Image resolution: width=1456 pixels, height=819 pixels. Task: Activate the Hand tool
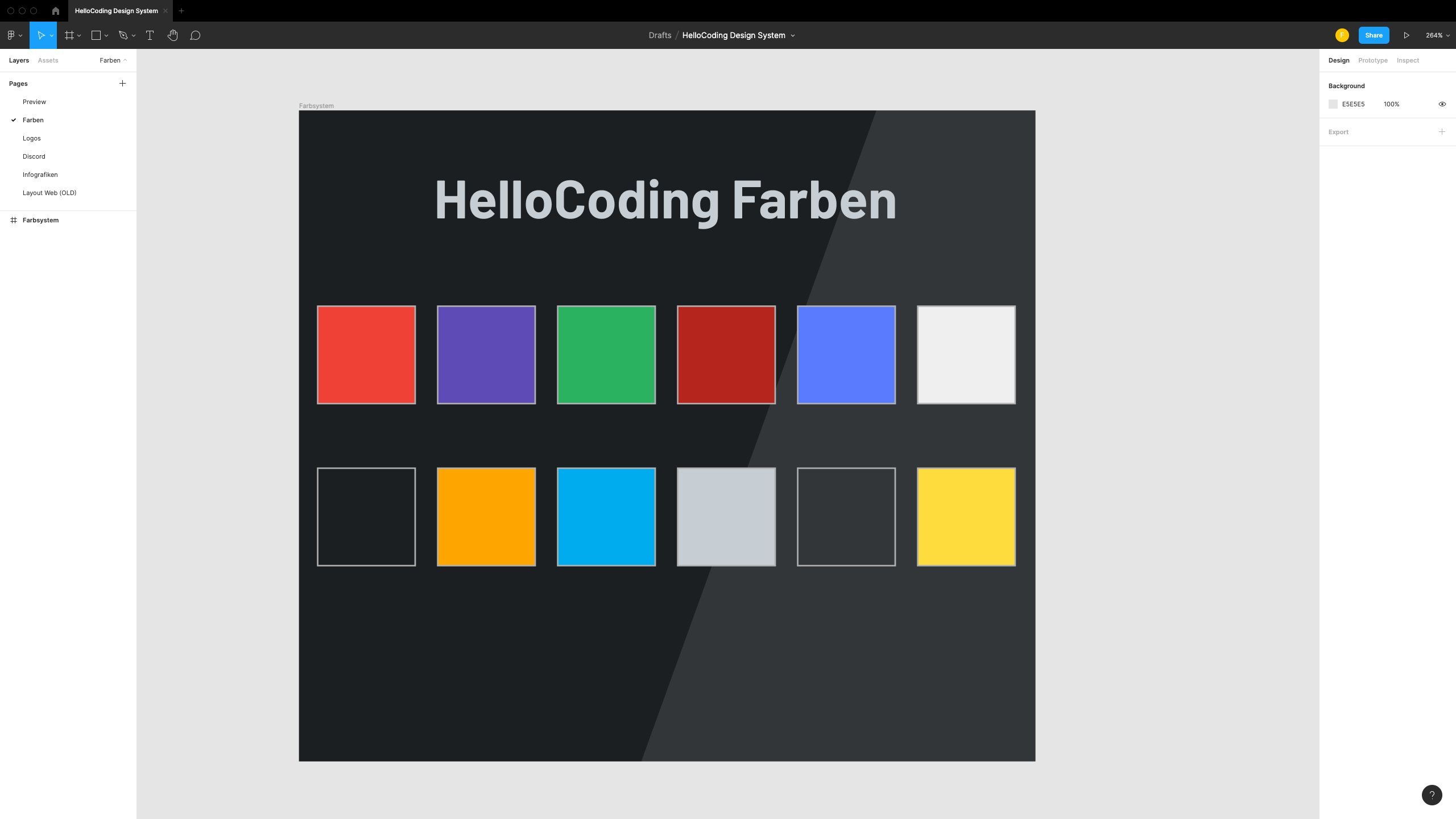tap(172, 35)
